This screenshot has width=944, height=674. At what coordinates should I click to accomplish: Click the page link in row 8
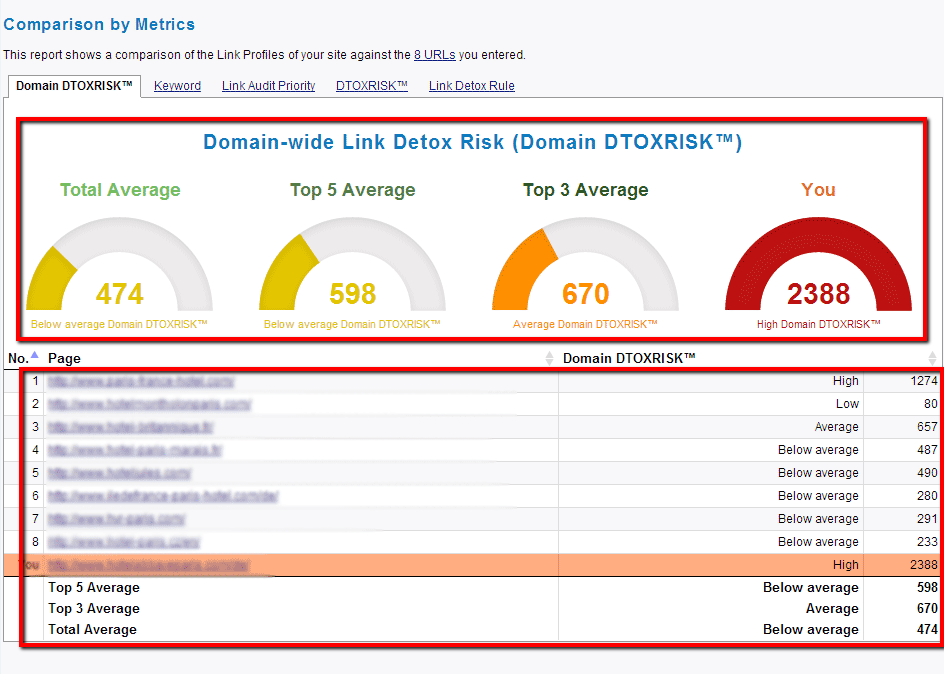[124, 542]
